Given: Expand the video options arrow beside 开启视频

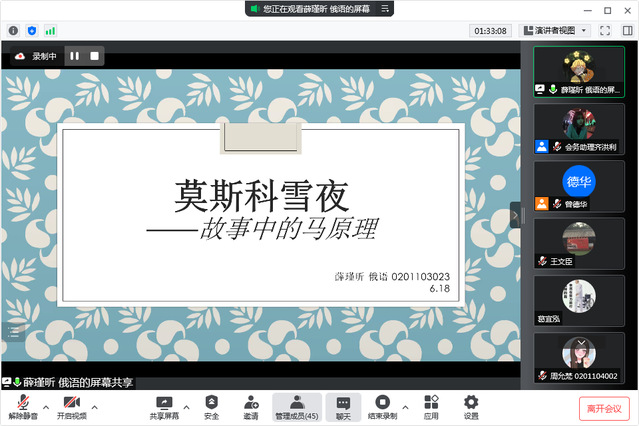Looking at the screenshot, I should (95, 406).
